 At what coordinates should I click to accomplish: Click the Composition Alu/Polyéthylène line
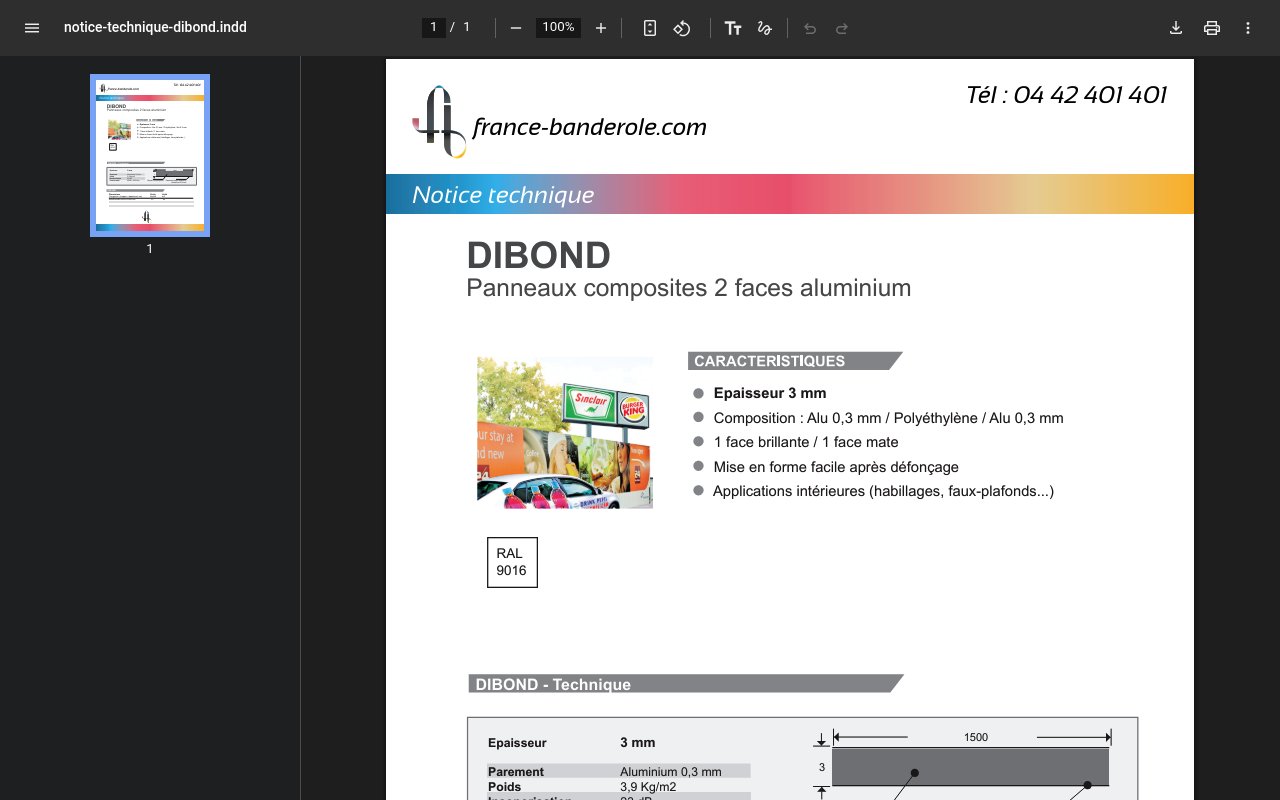tap(889, 418)
